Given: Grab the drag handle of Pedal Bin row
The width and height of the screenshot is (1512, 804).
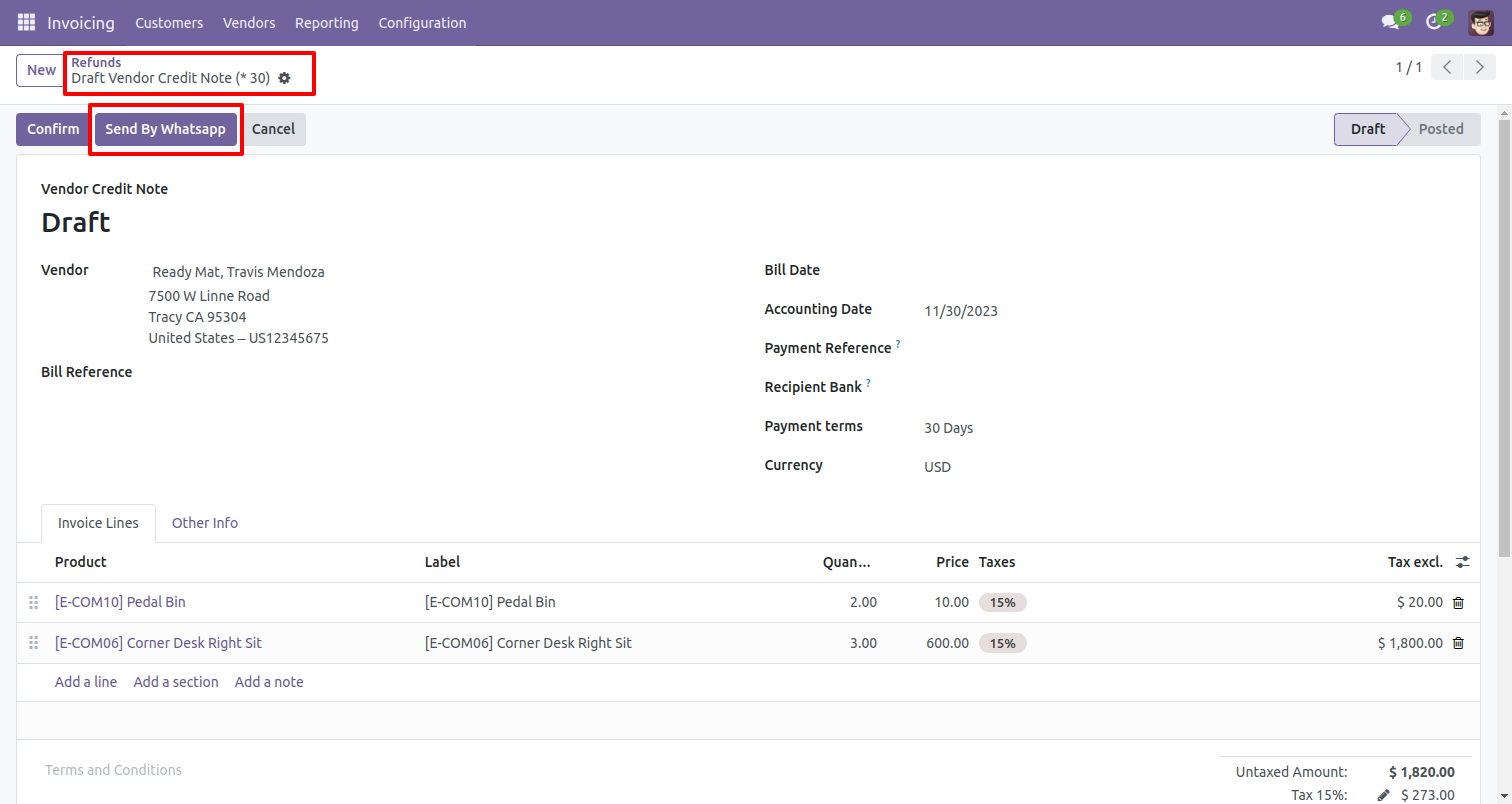Looking at the screenshot, I should click(33, 603).
